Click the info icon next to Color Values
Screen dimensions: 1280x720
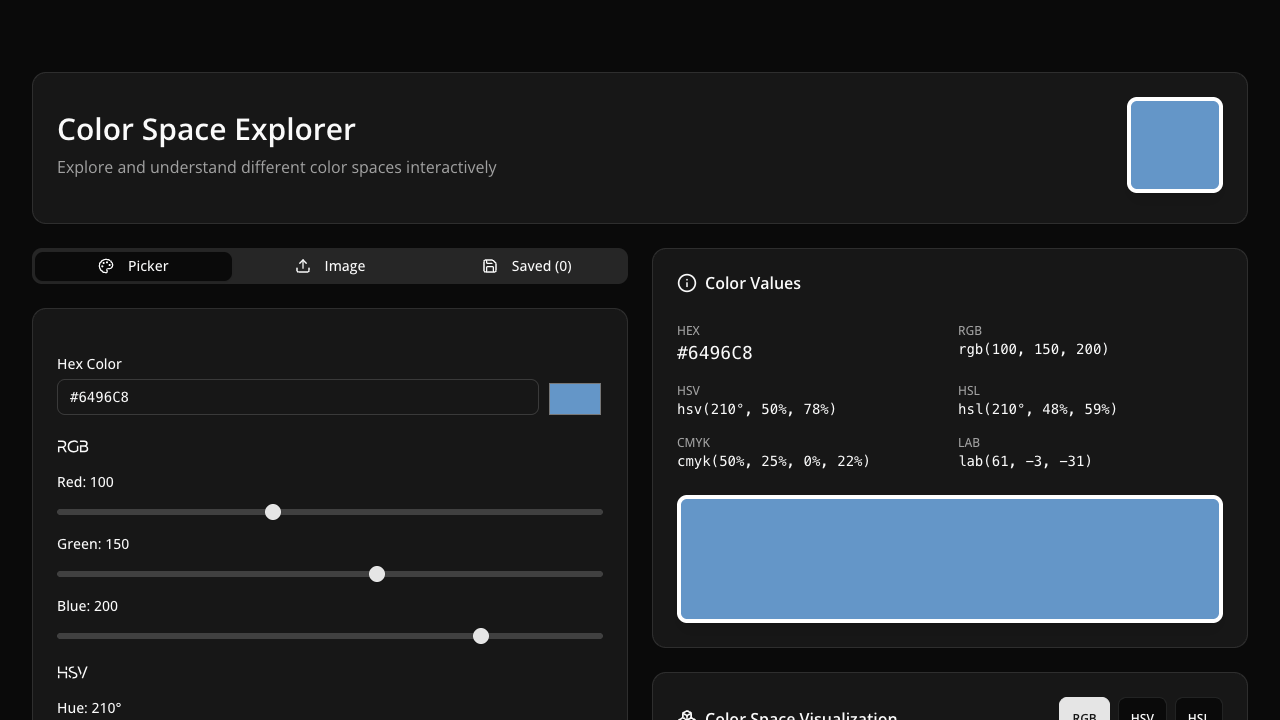tap(687, 283)
